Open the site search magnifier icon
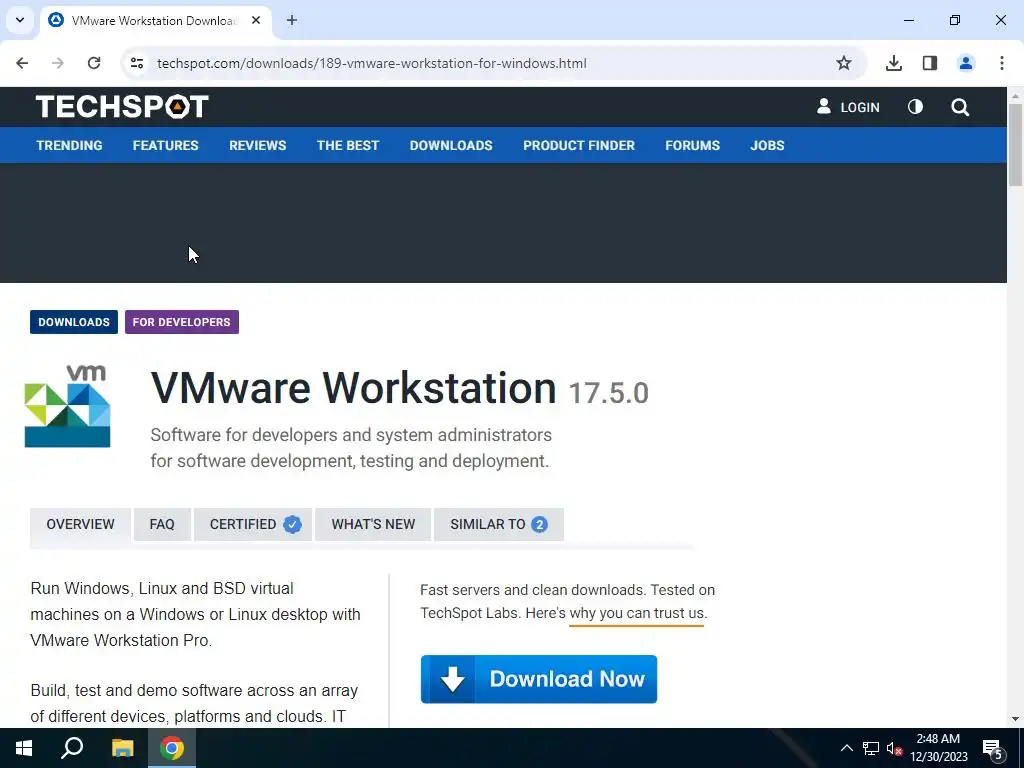The height and width of the screenshot is (768, 1024). pos(960,107)
